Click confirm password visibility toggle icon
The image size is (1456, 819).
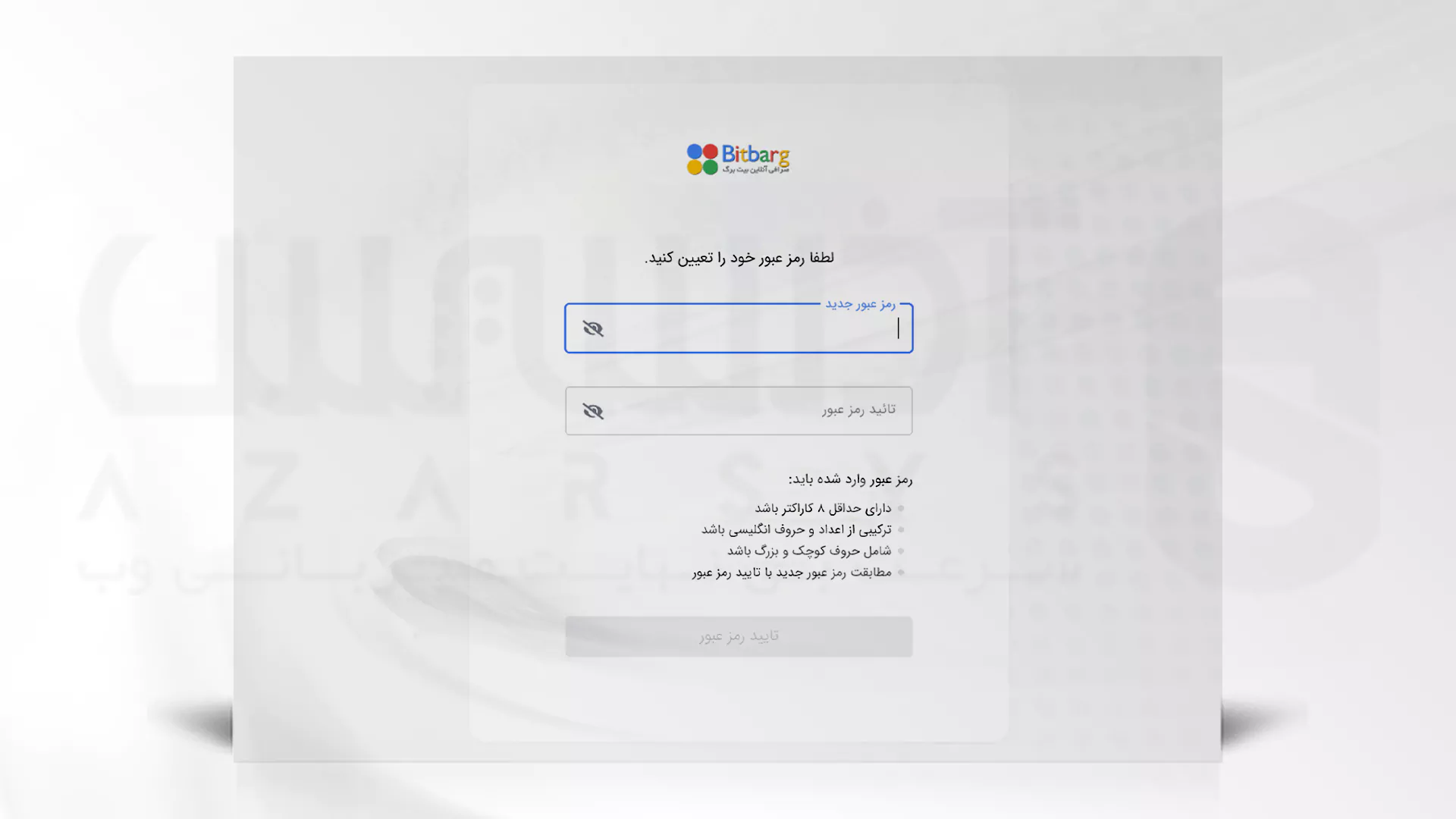point(593,410)
